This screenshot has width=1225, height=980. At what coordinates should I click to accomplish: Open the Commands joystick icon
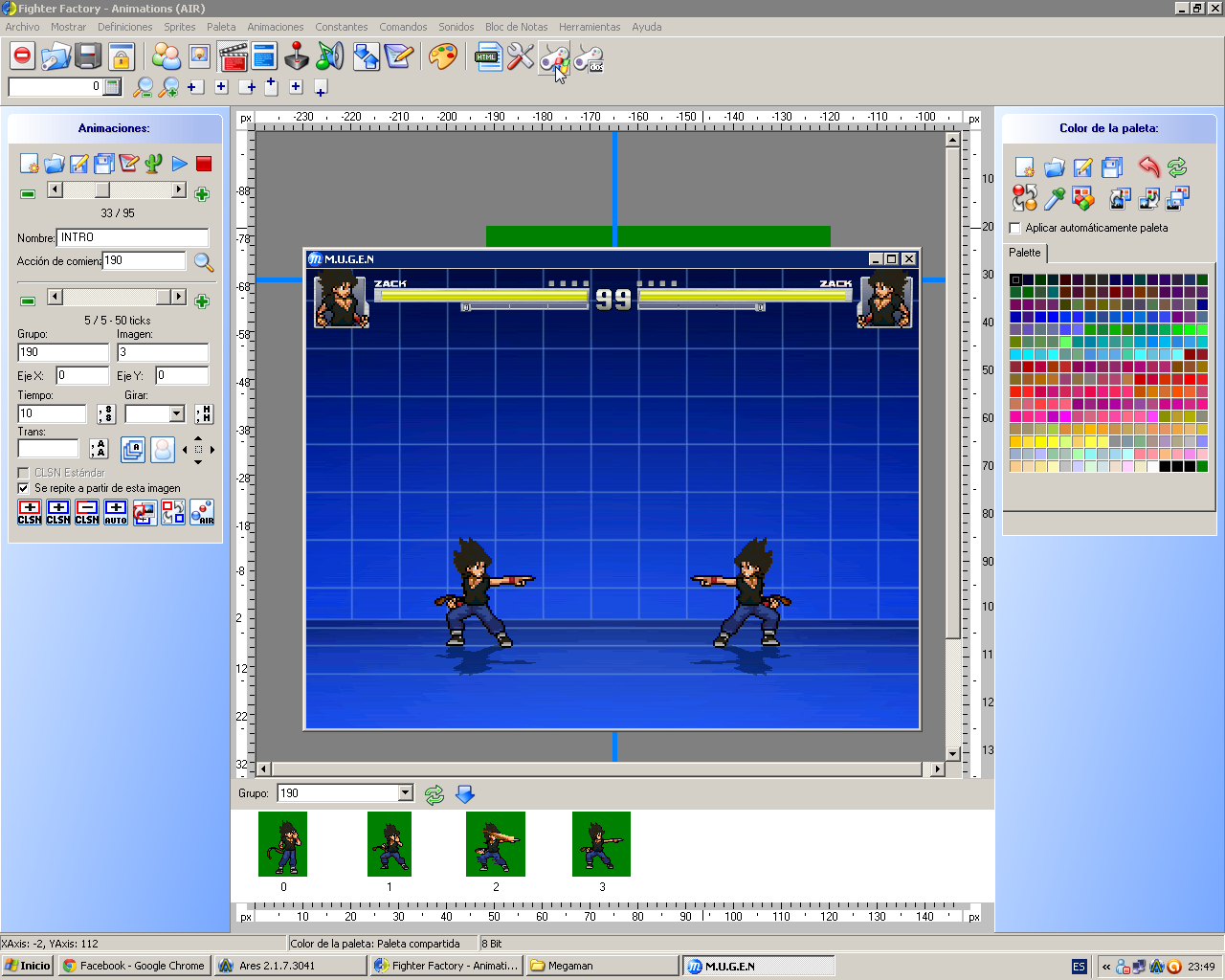pos(298,56)
